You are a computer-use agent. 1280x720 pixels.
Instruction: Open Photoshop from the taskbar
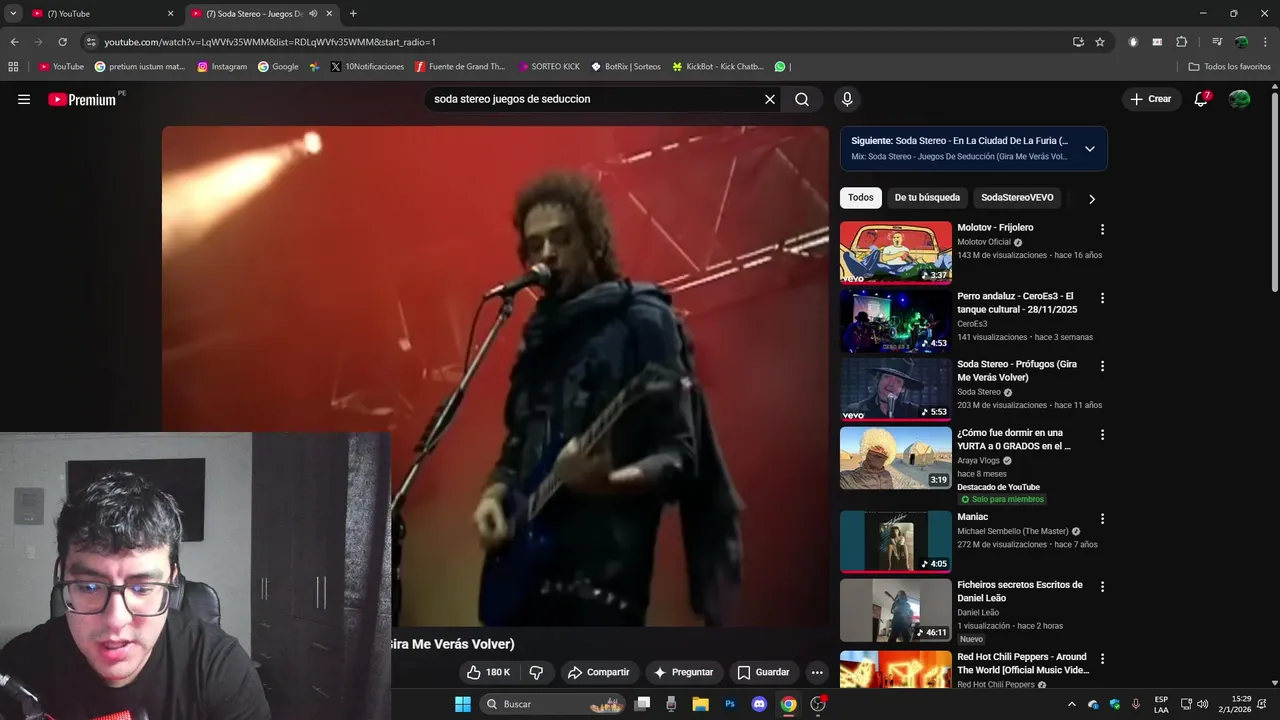[730, 704]
